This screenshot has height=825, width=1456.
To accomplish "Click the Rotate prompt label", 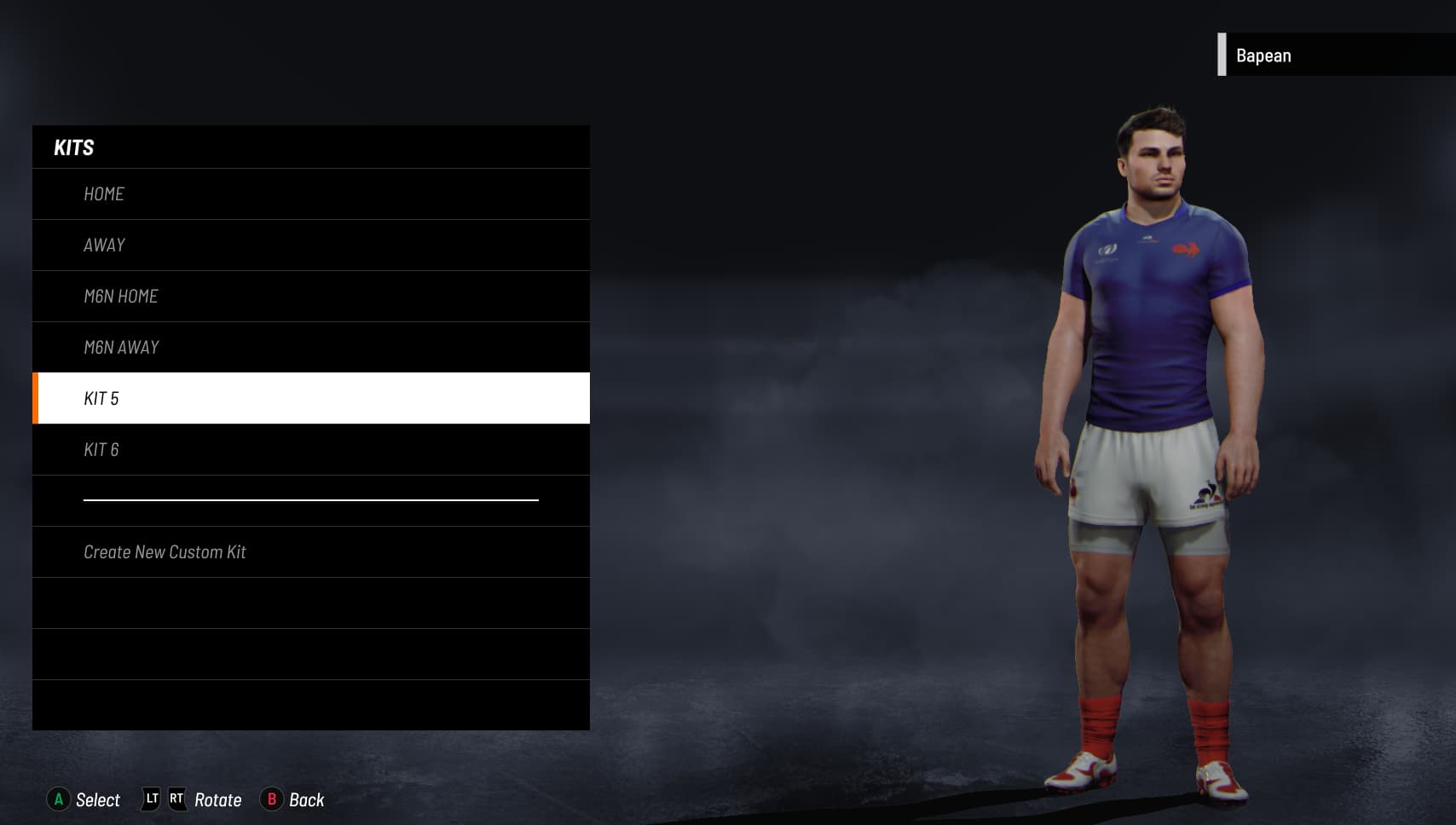I will coord(218,800).
